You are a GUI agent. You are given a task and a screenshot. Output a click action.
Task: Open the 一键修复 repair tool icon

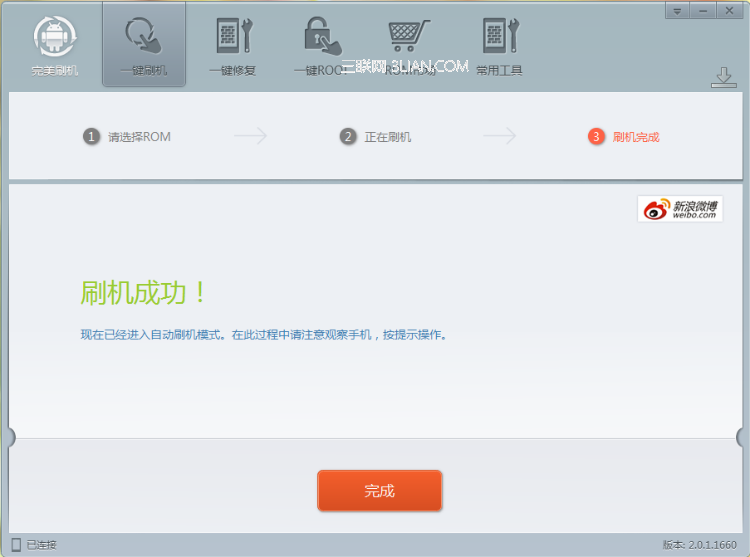(234, 35)
